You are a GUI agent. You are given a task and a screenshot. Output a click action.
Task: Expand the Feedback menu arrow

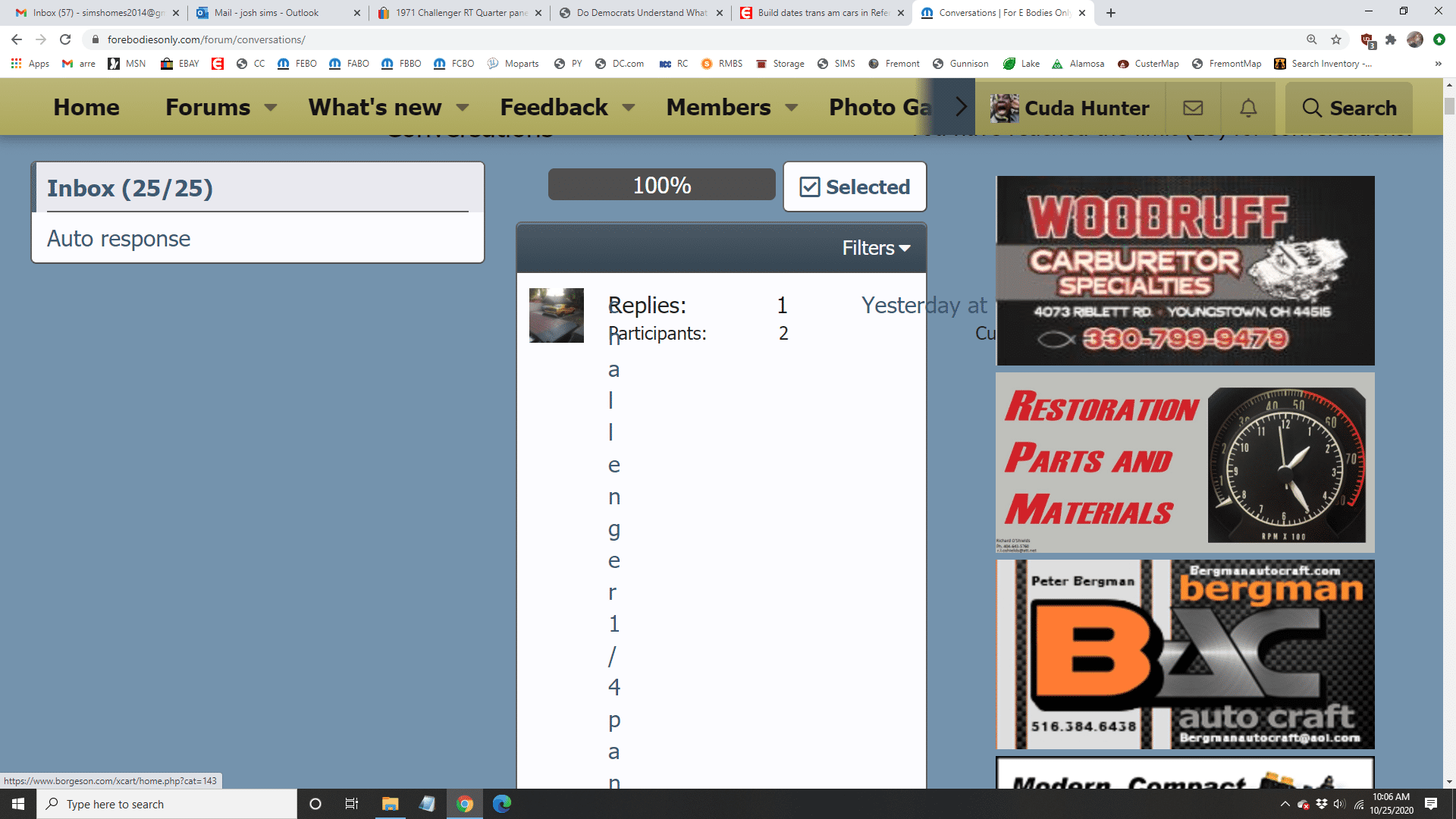[629, 108]
